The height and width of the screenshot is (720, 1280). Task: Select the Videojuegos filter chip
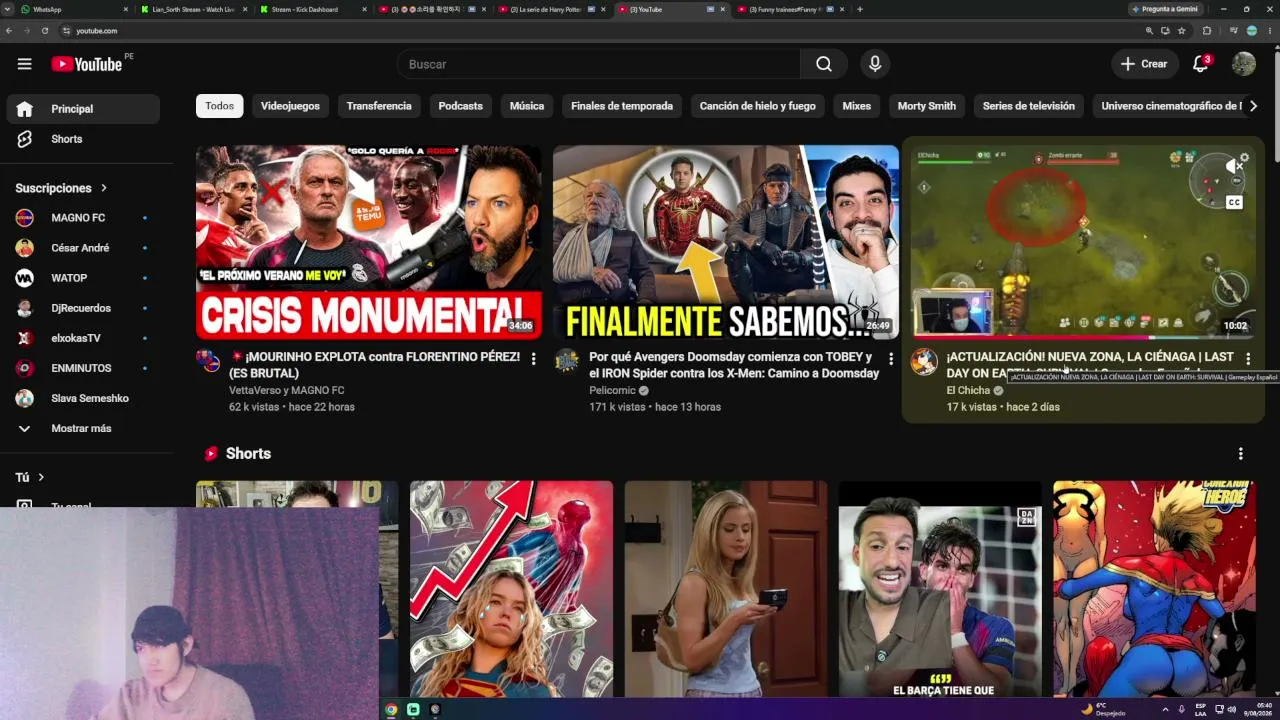pyautogui.click(x=290, y=106)
